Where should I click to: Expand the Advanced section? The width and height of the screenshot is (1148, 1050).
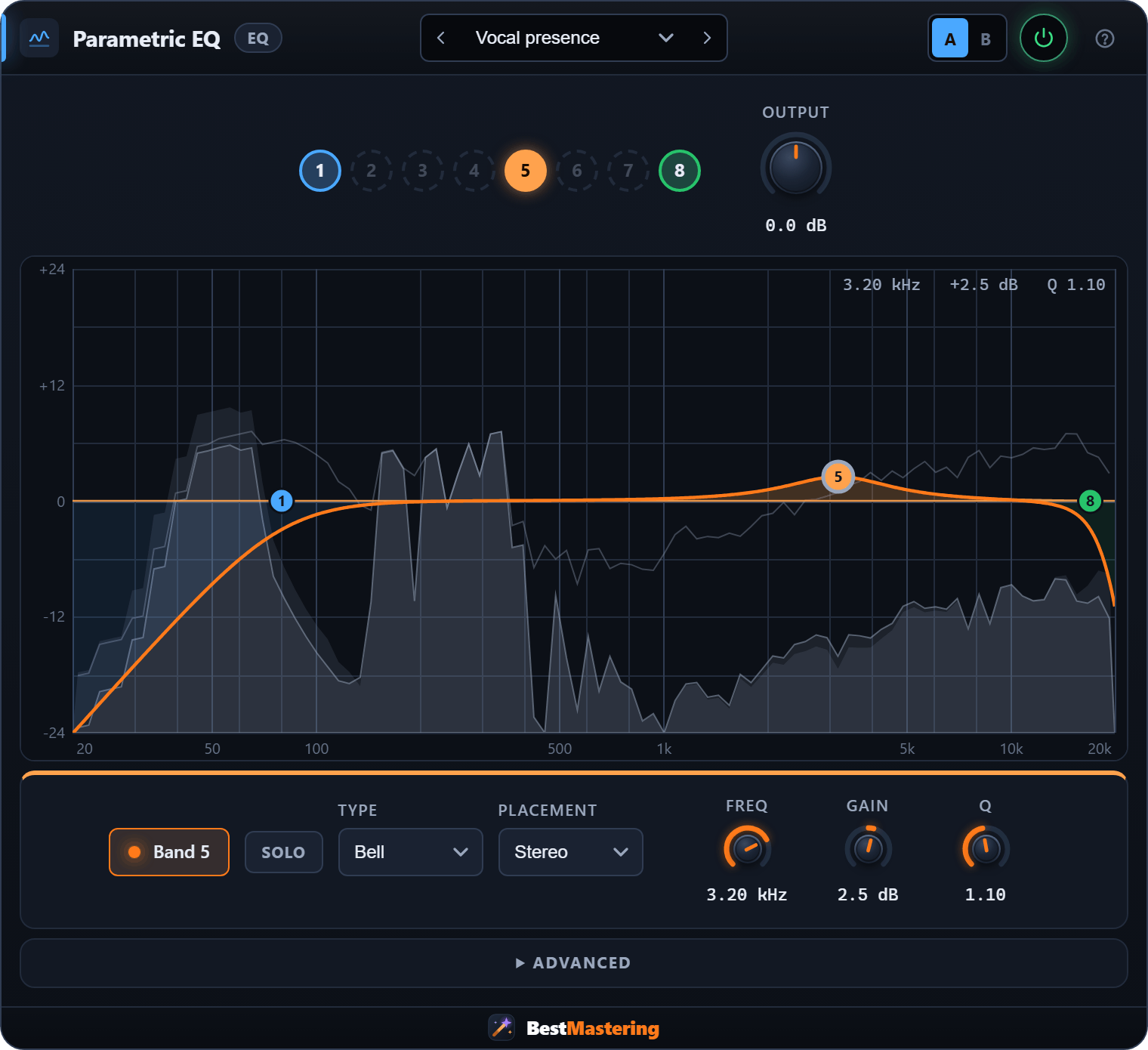click(574, 963)
